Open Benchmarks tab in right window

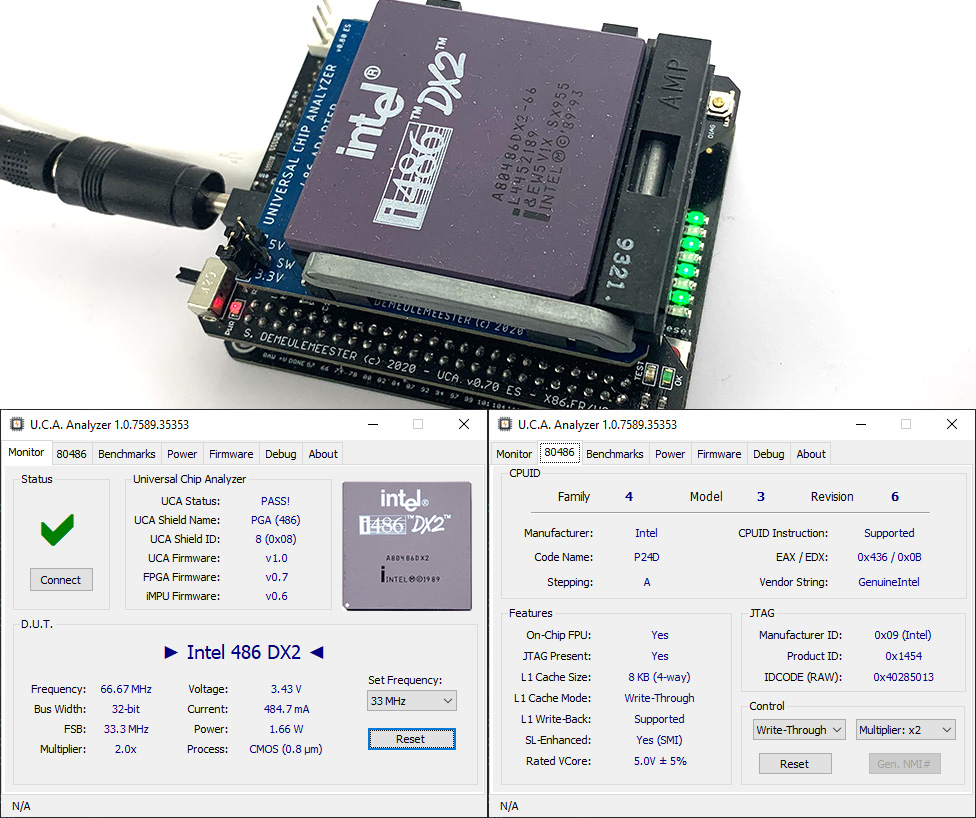point(615,454)
